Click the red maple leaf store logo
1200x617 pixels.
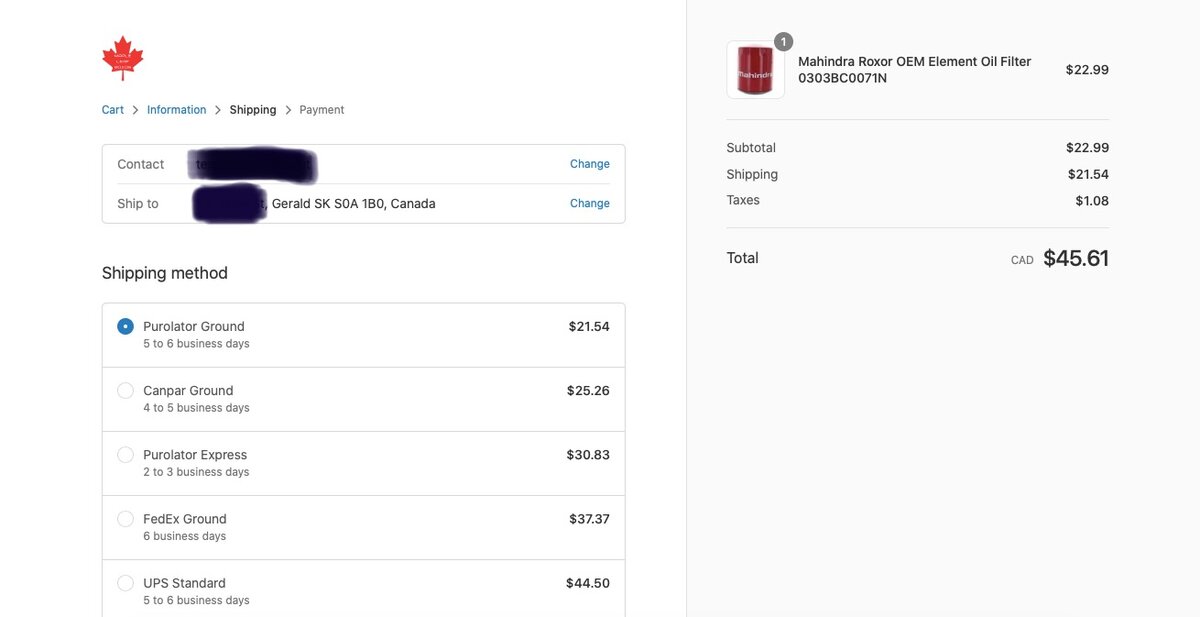(x=123, y=58)
